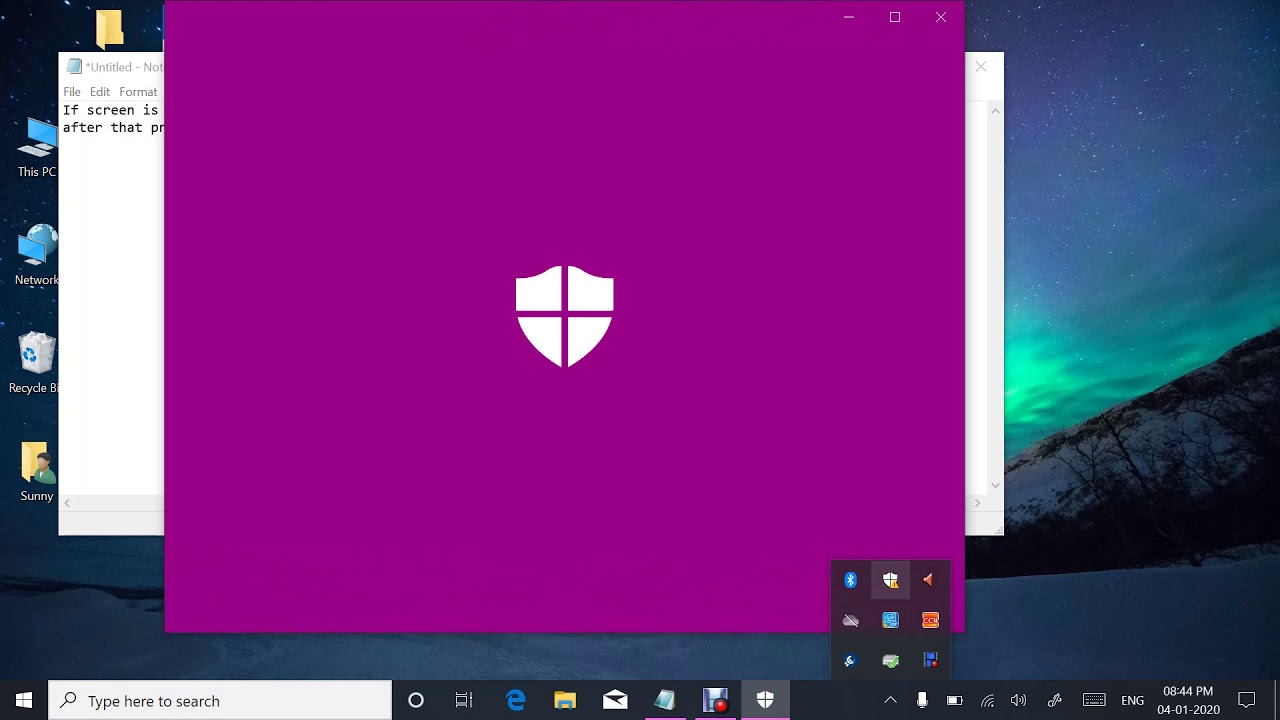The height and width of the screenshot is (720, 1280).
Task: Click the OneDrive cloud icon in overflow tray
Action: [x=850, y=620]
